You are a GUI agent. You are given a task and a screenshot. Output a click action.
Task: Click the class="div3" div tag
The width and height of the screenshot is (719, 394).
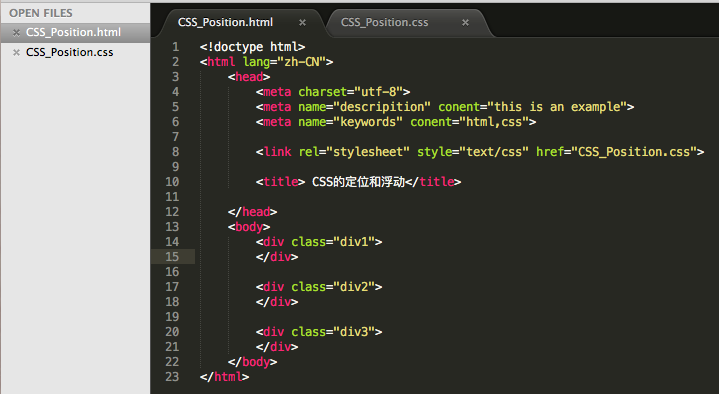319,332
